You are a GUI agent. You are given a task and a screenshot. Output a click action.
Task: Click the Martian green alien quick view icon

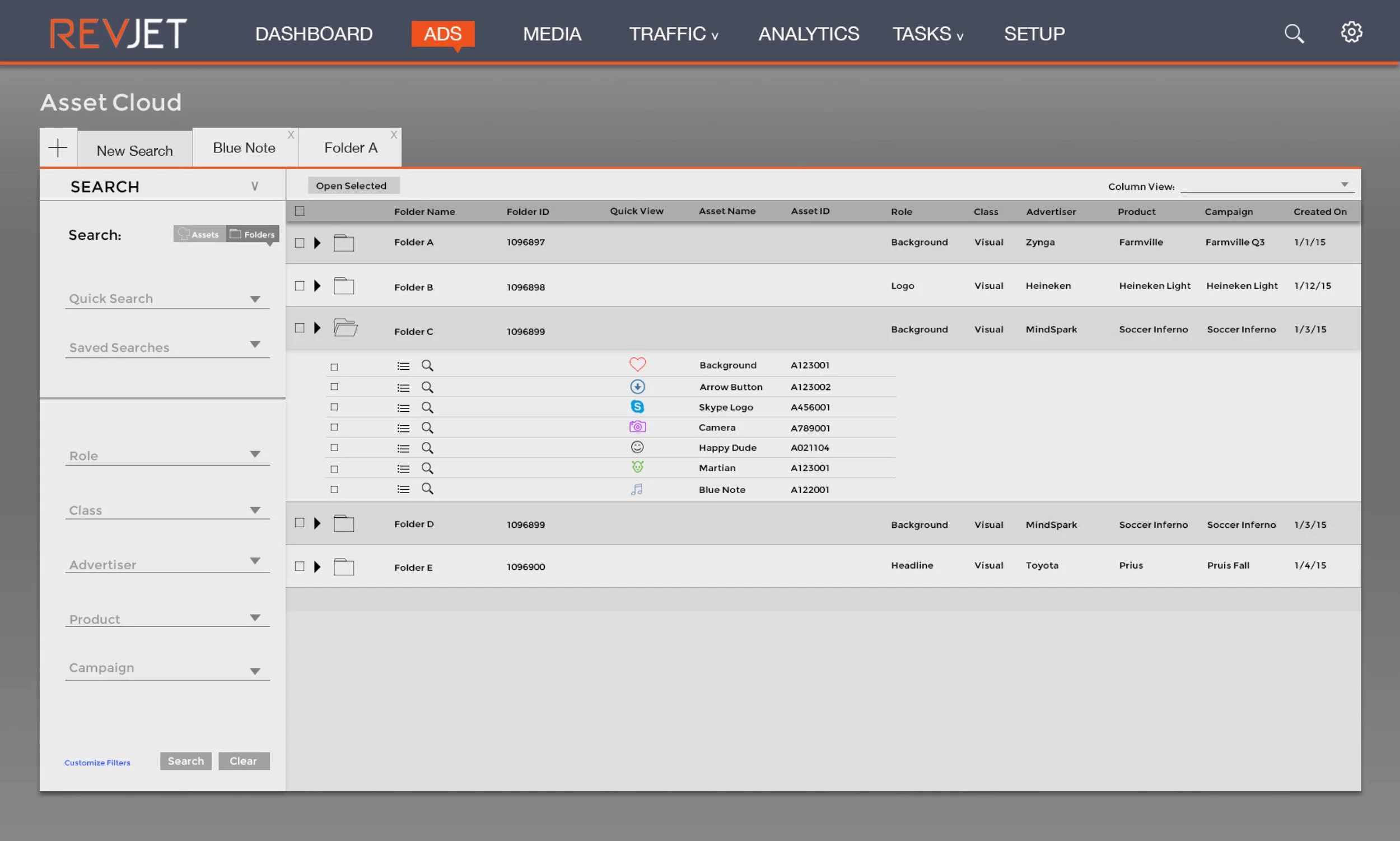pyautogui.click(x=637, y=467)
